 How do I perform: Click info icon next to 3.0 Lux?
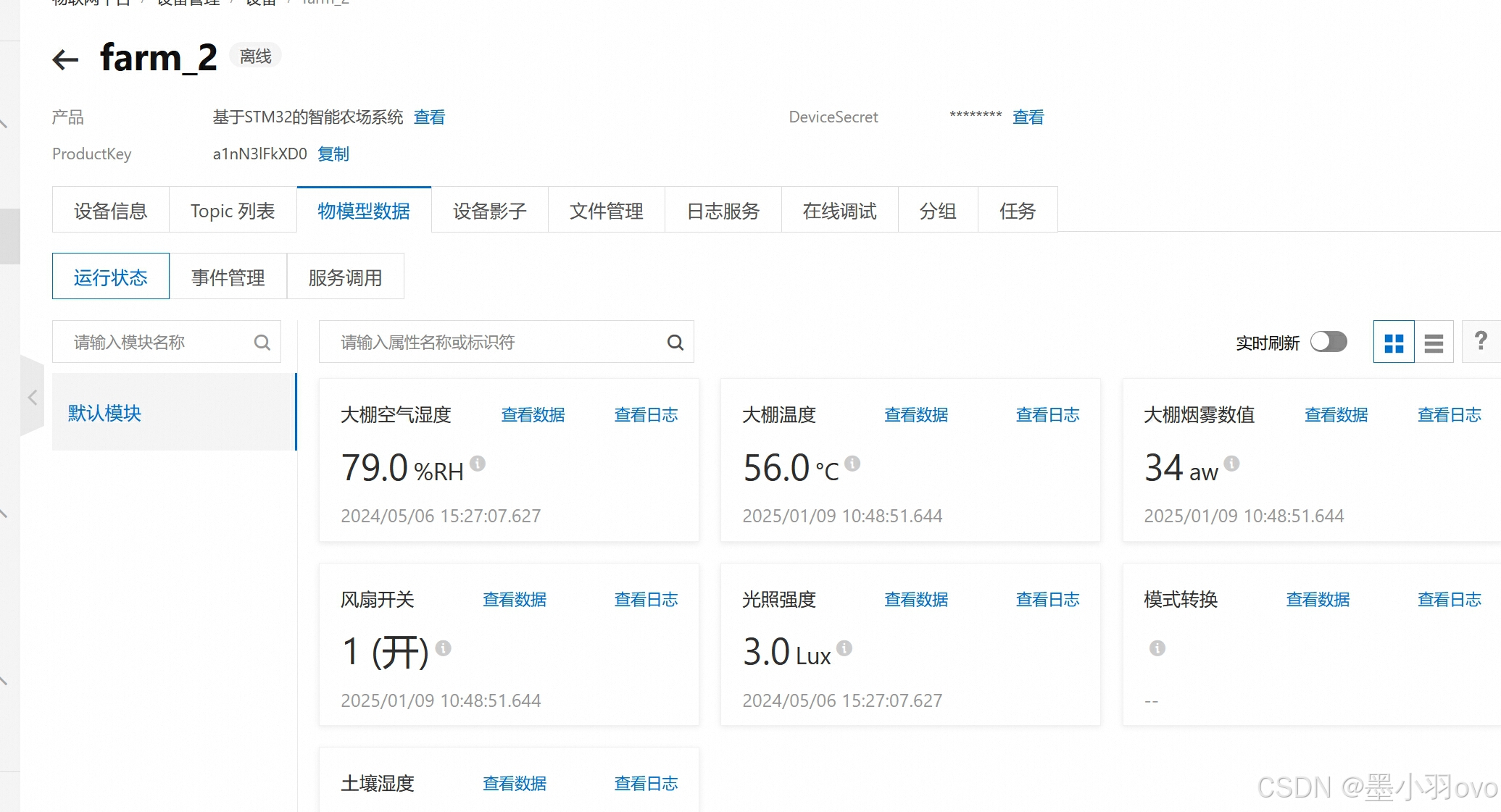tap(844, 648)
